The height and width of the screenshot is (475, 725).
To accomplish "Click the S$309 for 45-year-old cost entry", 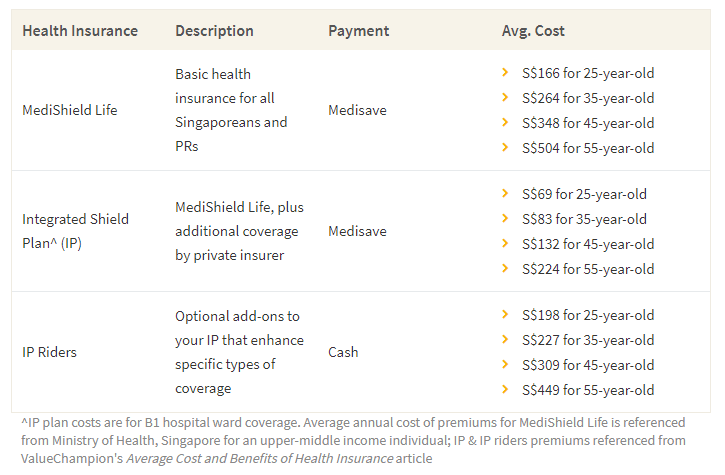I will pyautogui.click(x=588, y=365).
